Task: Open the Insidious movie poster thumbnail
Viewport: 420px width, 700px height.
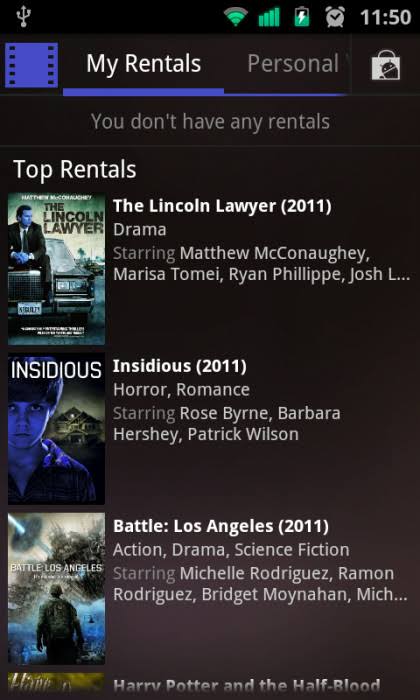Action: click(x=56, y=429)
